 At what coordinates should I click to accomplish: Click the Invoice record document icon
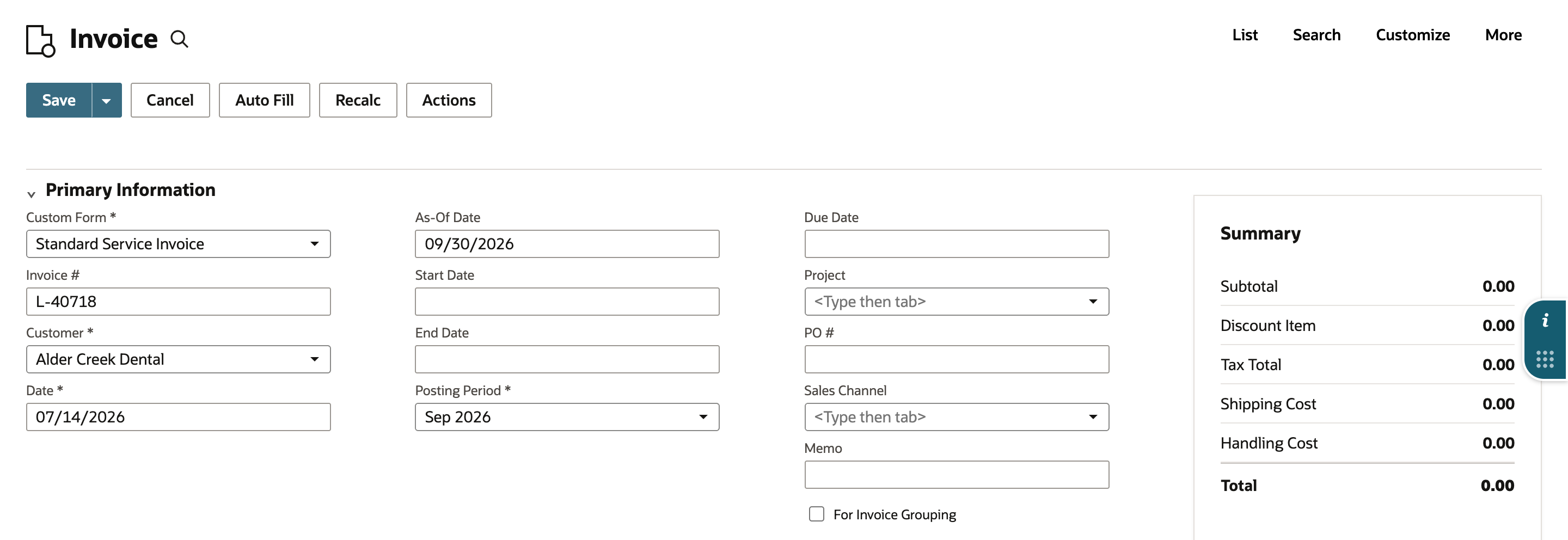tap(41, 40)
